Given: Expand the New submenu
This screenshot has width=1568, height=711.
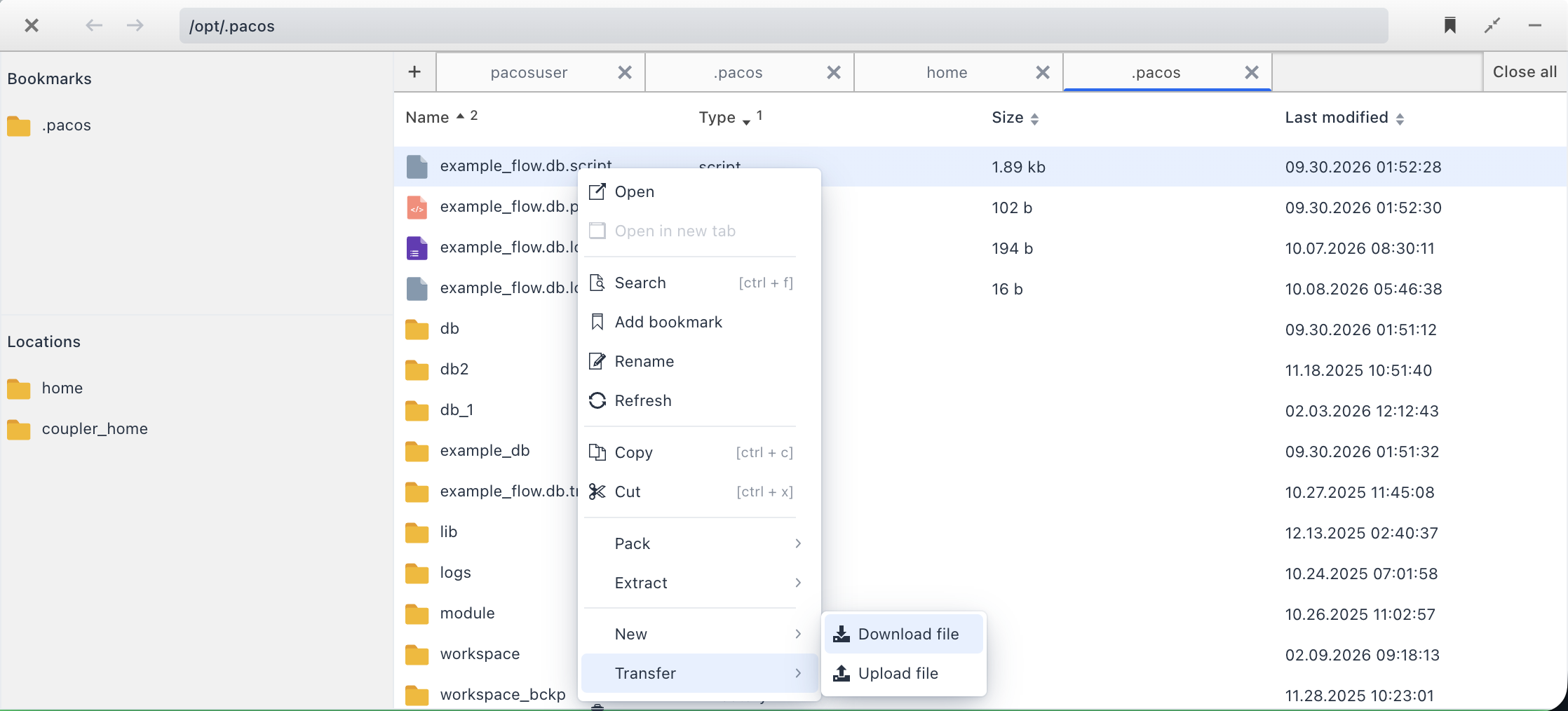Looking at the screenshot, I should 701,634.
